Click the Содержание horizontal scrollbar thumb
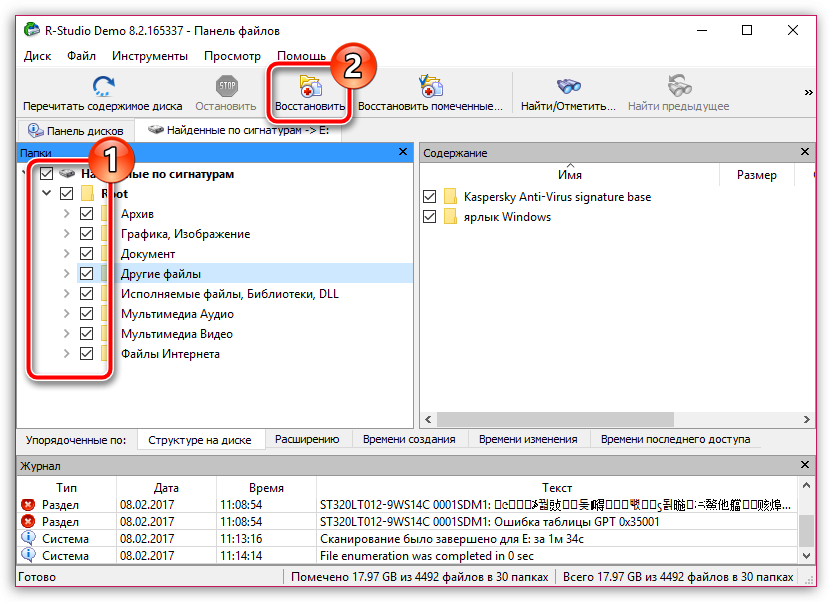832x602 pixels. pyautogui.click(x=555, y=420)
